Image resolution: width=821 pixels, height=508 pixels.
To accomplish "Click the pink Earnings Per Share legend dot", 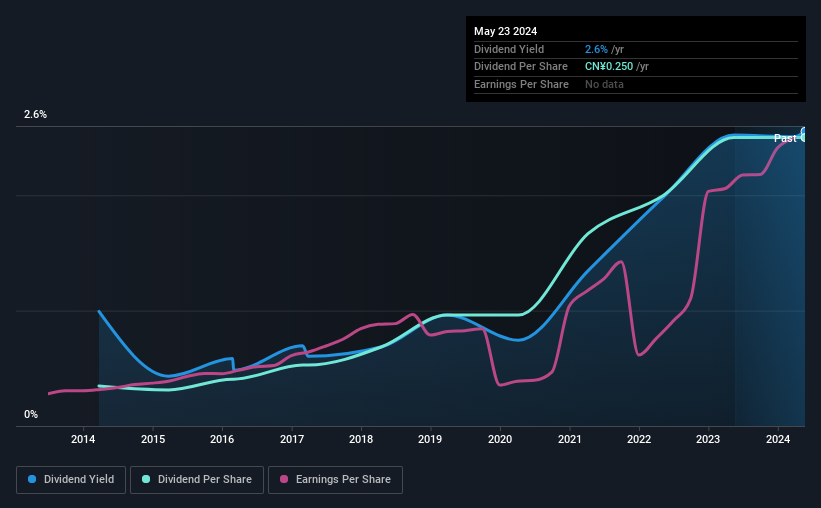I will coord(284,480).
